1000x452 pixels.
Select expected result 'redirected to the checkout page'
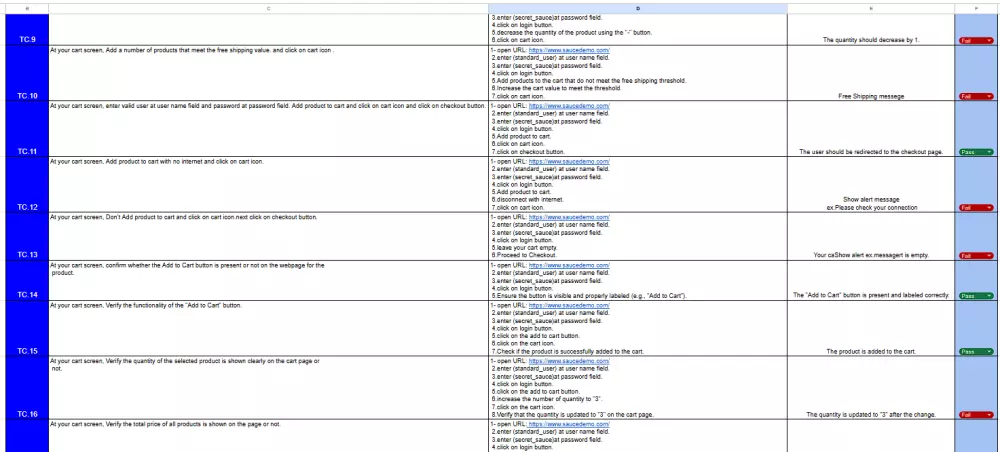pos(871,129)
